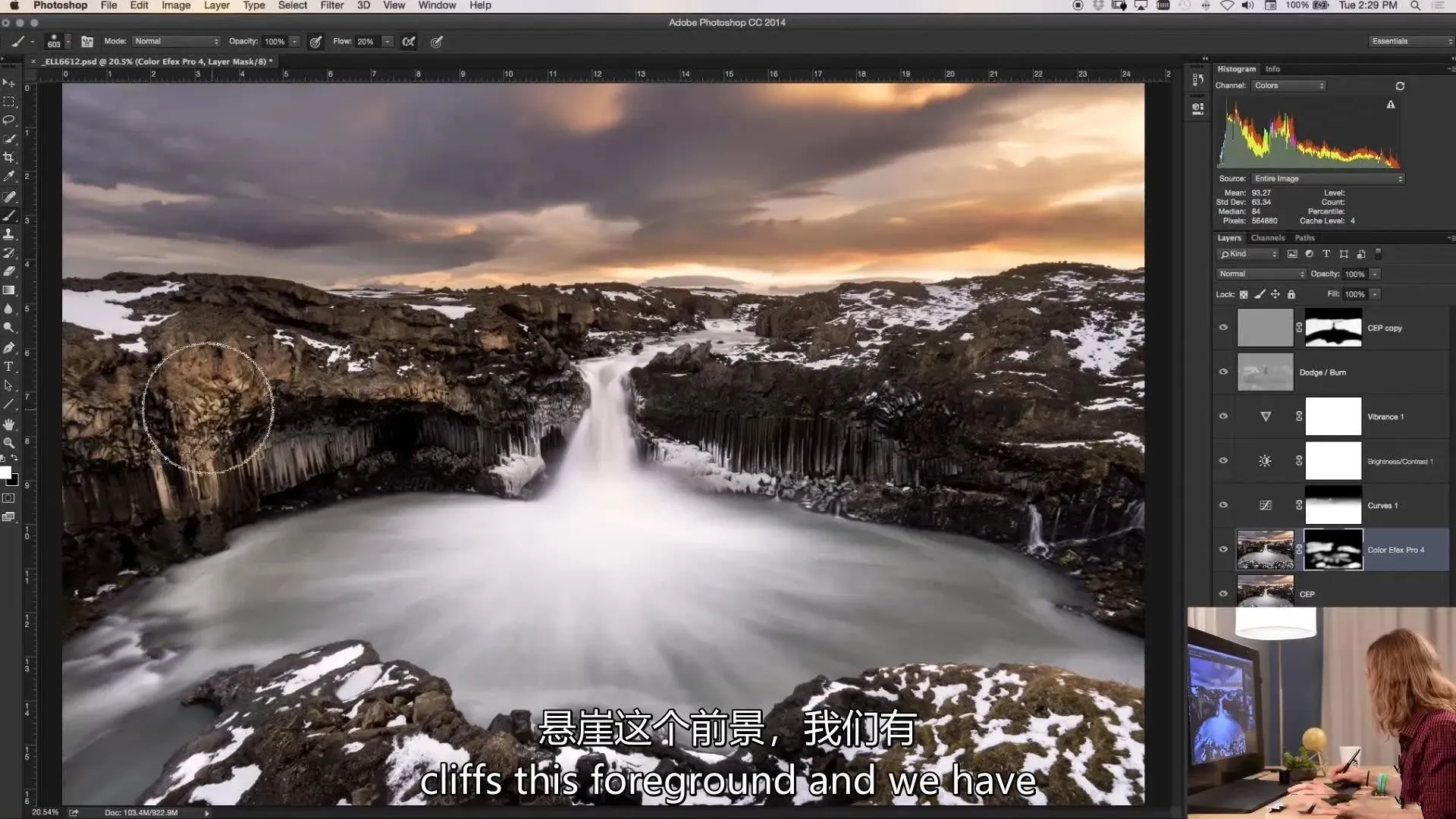The image size is (1456, 819).
Task: Select the Curves 1 layer mask thumbnail
Action: [x=1333, y=505]
